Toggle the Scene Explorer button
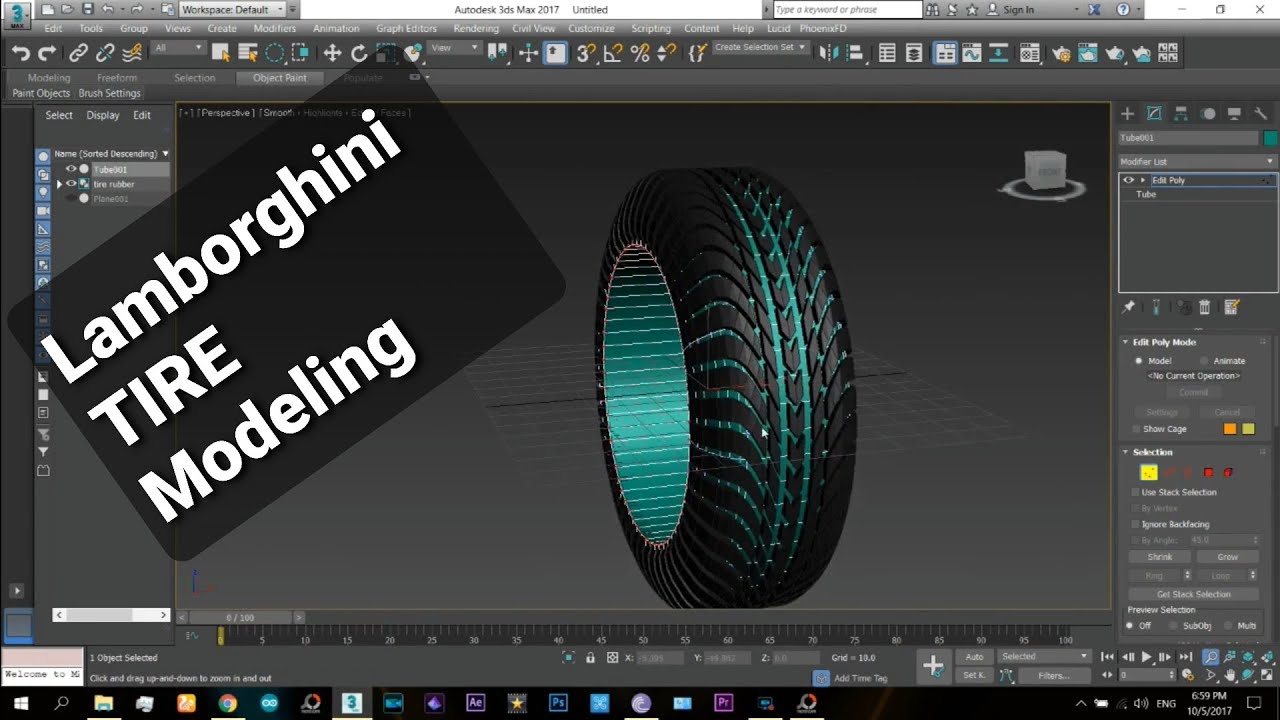The height and width of the screenshot is (720, 1280). click(x=887, y=53)
